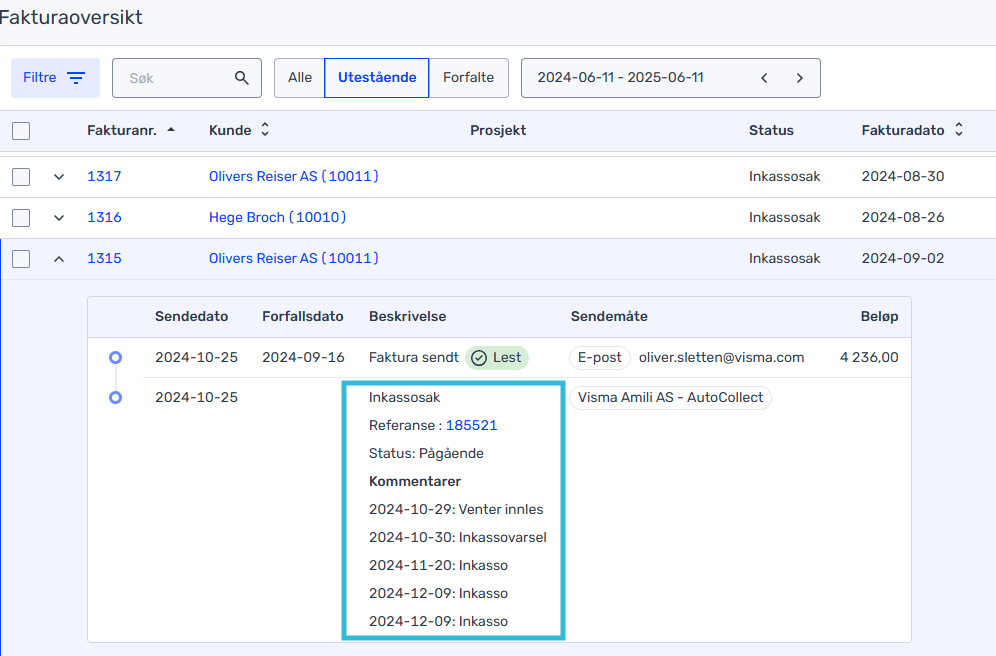Sort by Fakturanr. ascending arrow

tap(171, 130)
